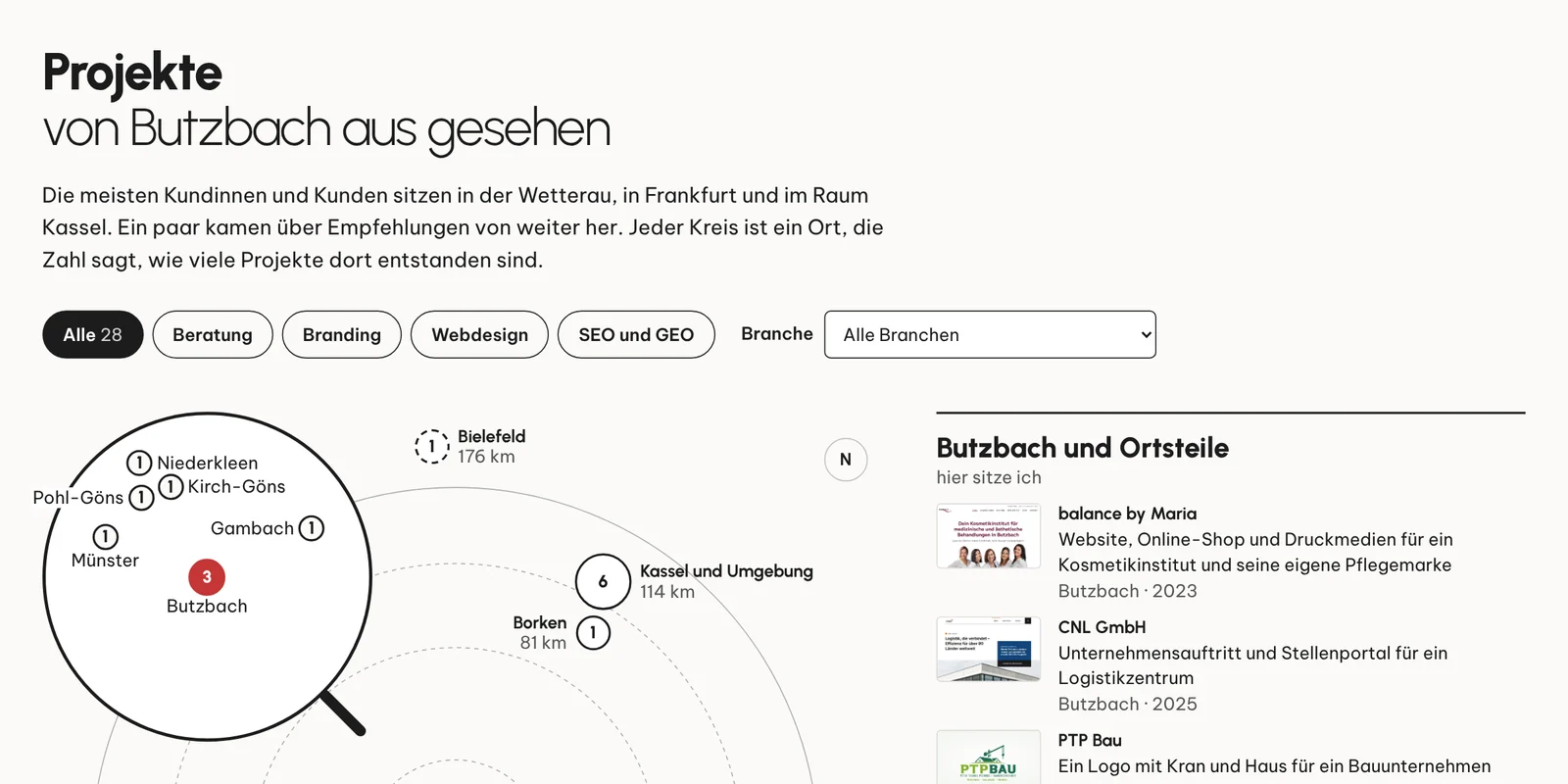
Task: Click the Pohl-Göns location circle
Action: point(141,498)
